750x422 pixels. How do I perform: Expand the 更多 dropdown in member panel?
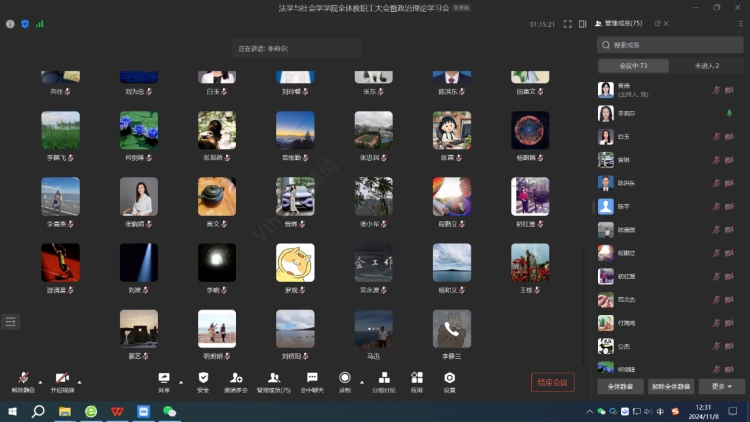(722, 386)
